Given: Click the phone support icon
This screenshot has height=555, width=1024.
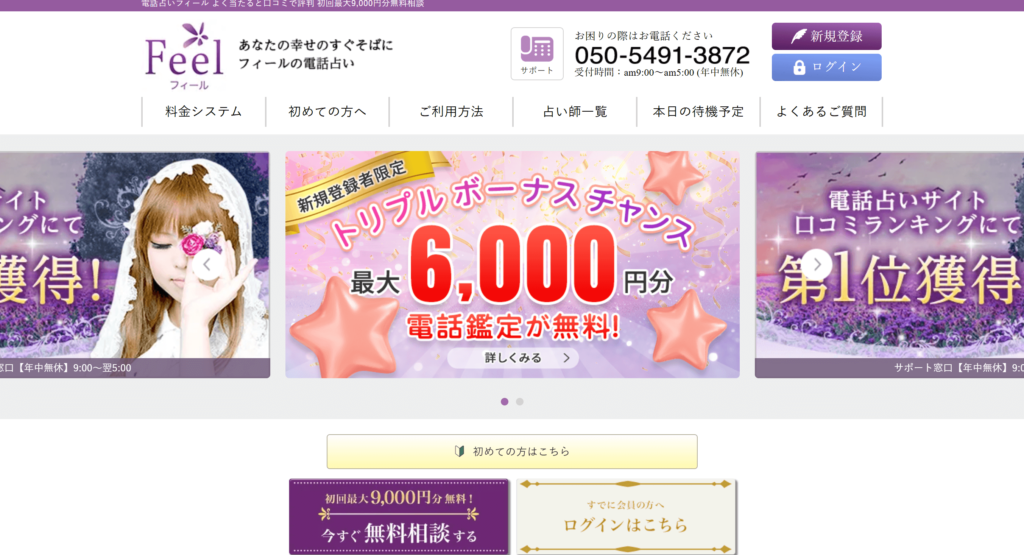Looking at the screenshot, I should 537,54.
